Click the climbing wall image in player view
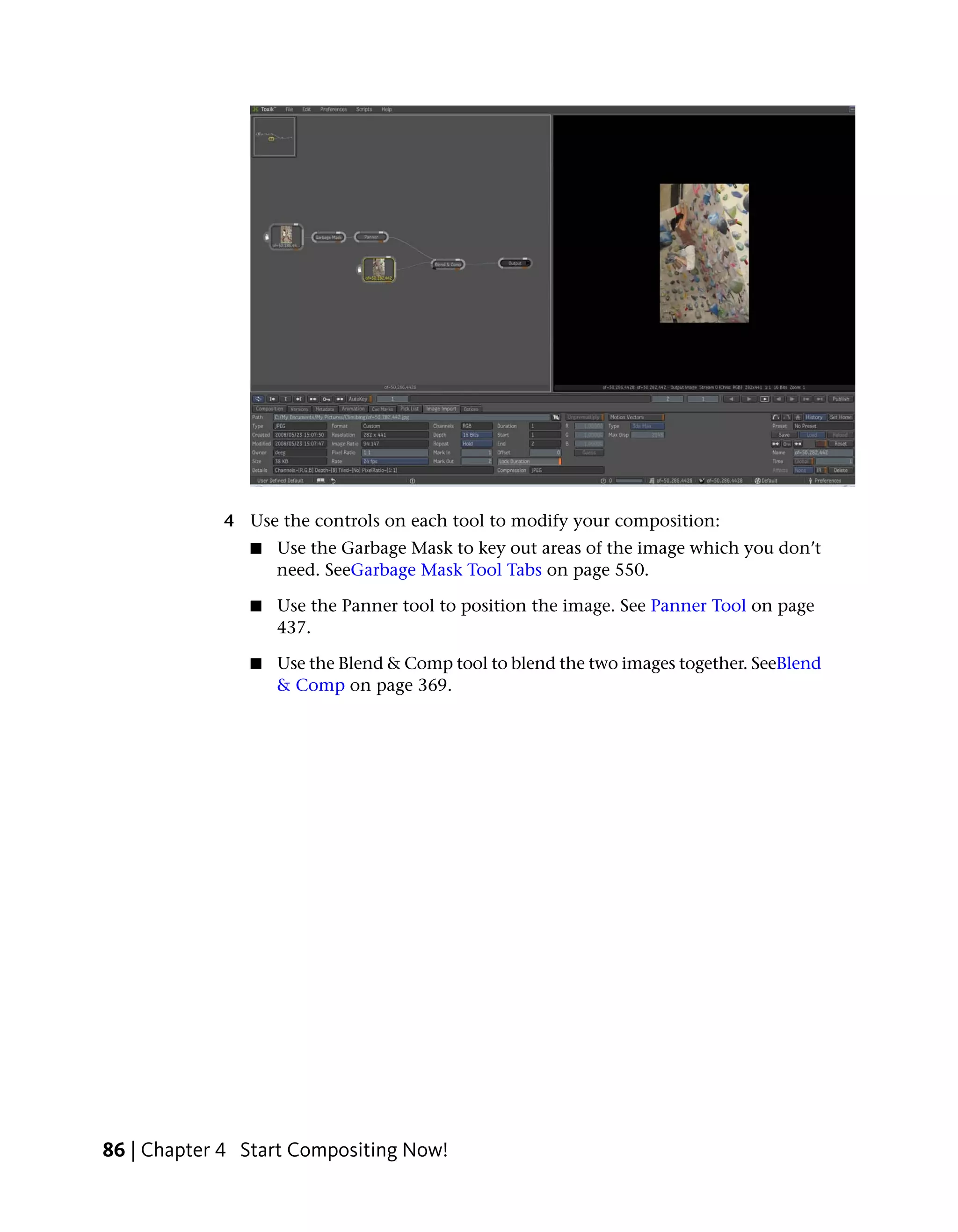958x1232 pixels. (704, 253)
